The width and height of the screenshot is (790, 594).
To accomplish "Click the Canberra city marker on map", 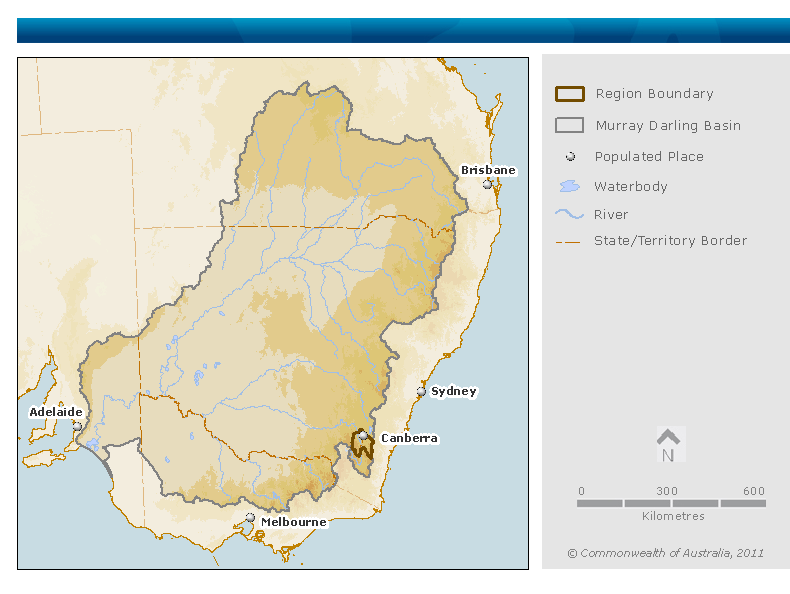I will click(363, 436).
